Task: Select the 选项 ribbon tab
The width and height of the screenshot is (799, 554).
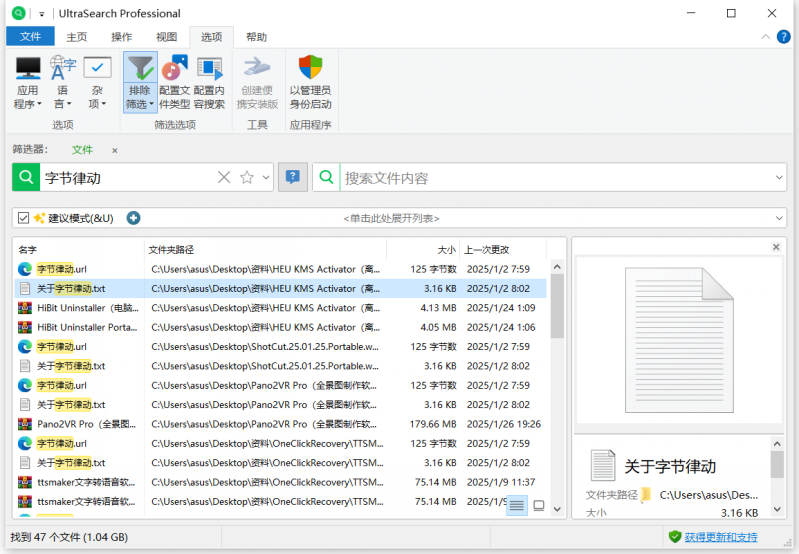Action: point(211,37)
